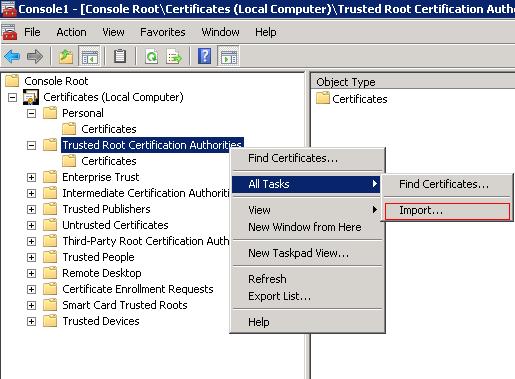Click the Trusted Devices folder icon
The height and width of the screenshot is (379, 515).
(50, 321)
